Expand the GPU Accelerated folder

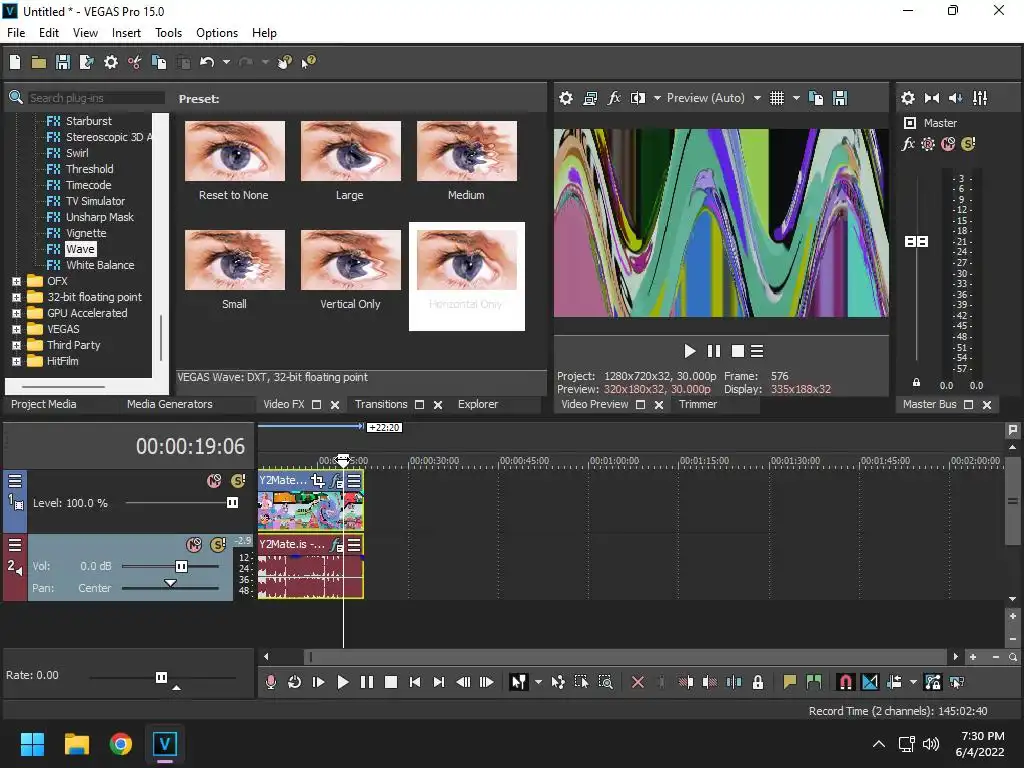(x=16, y=313)
